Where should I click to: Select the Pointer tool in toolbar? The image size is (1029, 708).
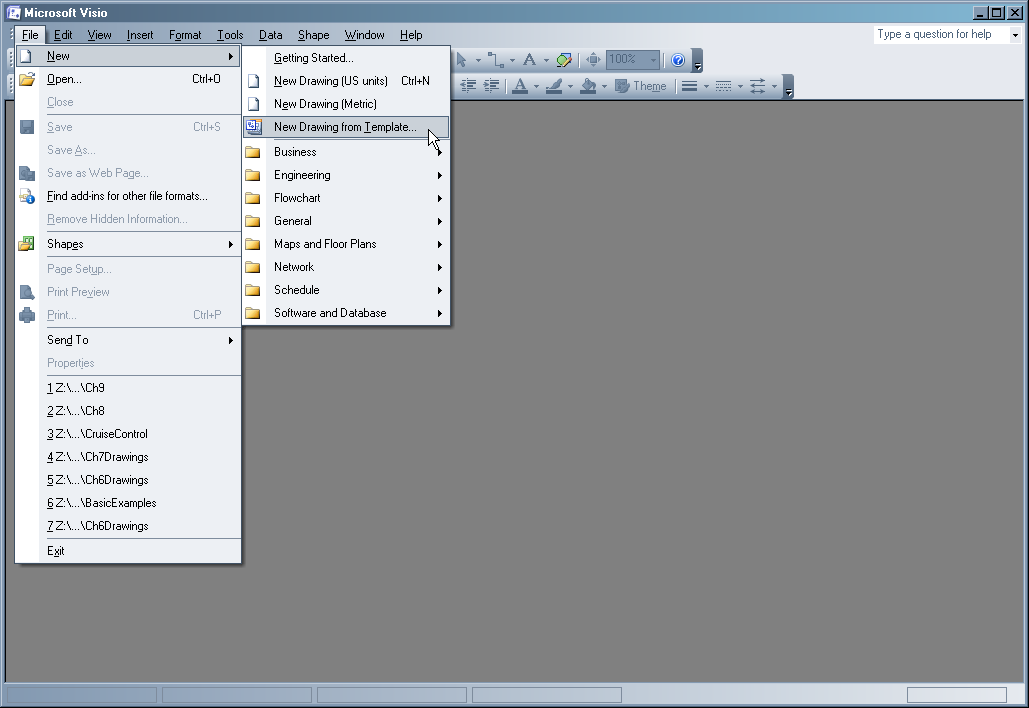[461, 60]
